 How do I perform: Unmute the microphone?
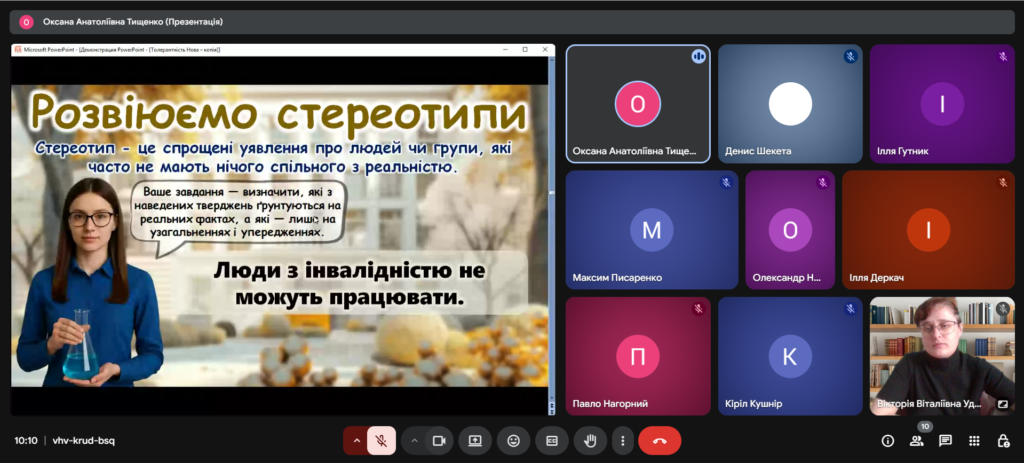click(x=381, y=440)
